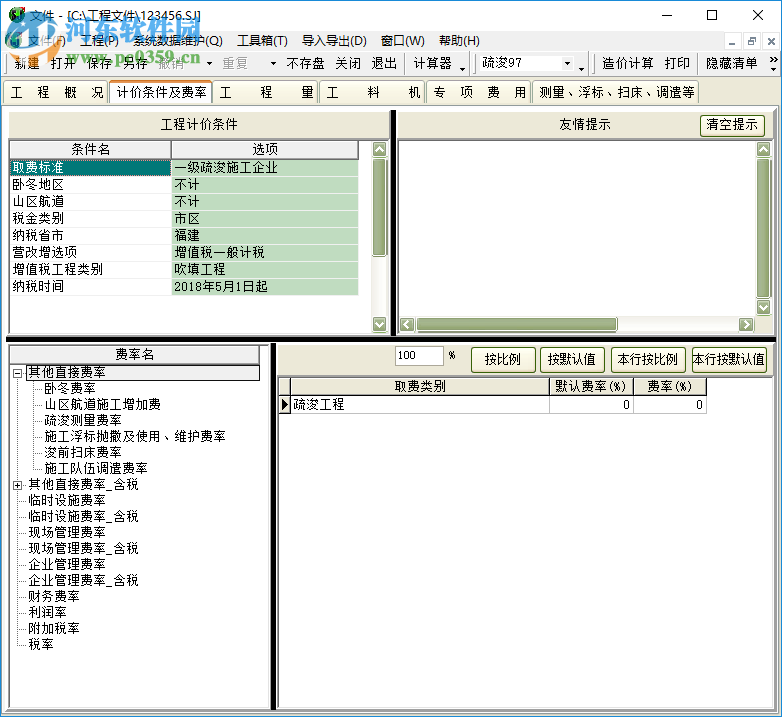Select 企业管理费率 in the tree
The width and height of the screenshot is (782, 717).
point(67,564)
